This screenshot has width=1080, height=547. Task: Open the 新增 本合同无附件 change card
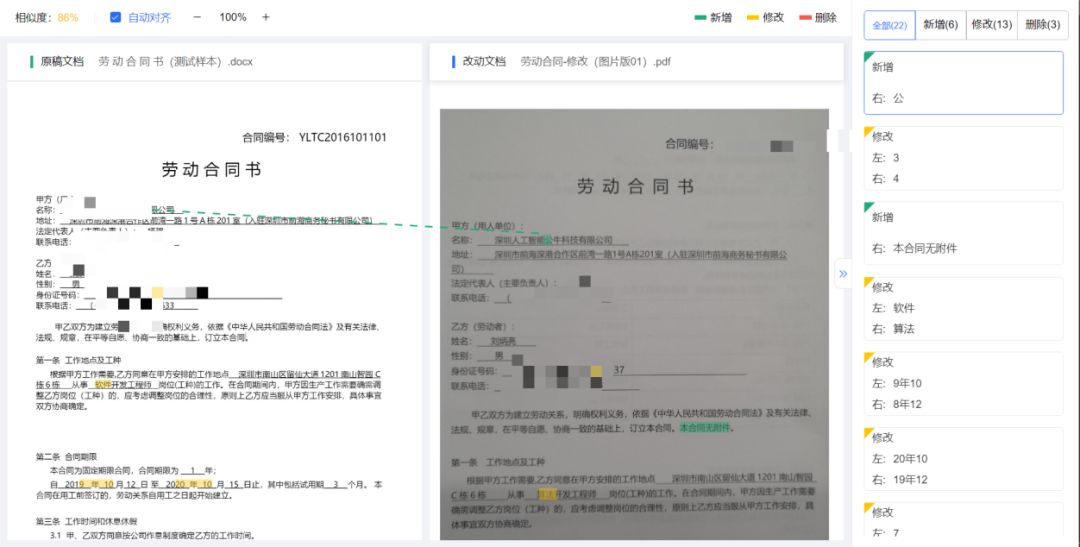pos(963,233)
